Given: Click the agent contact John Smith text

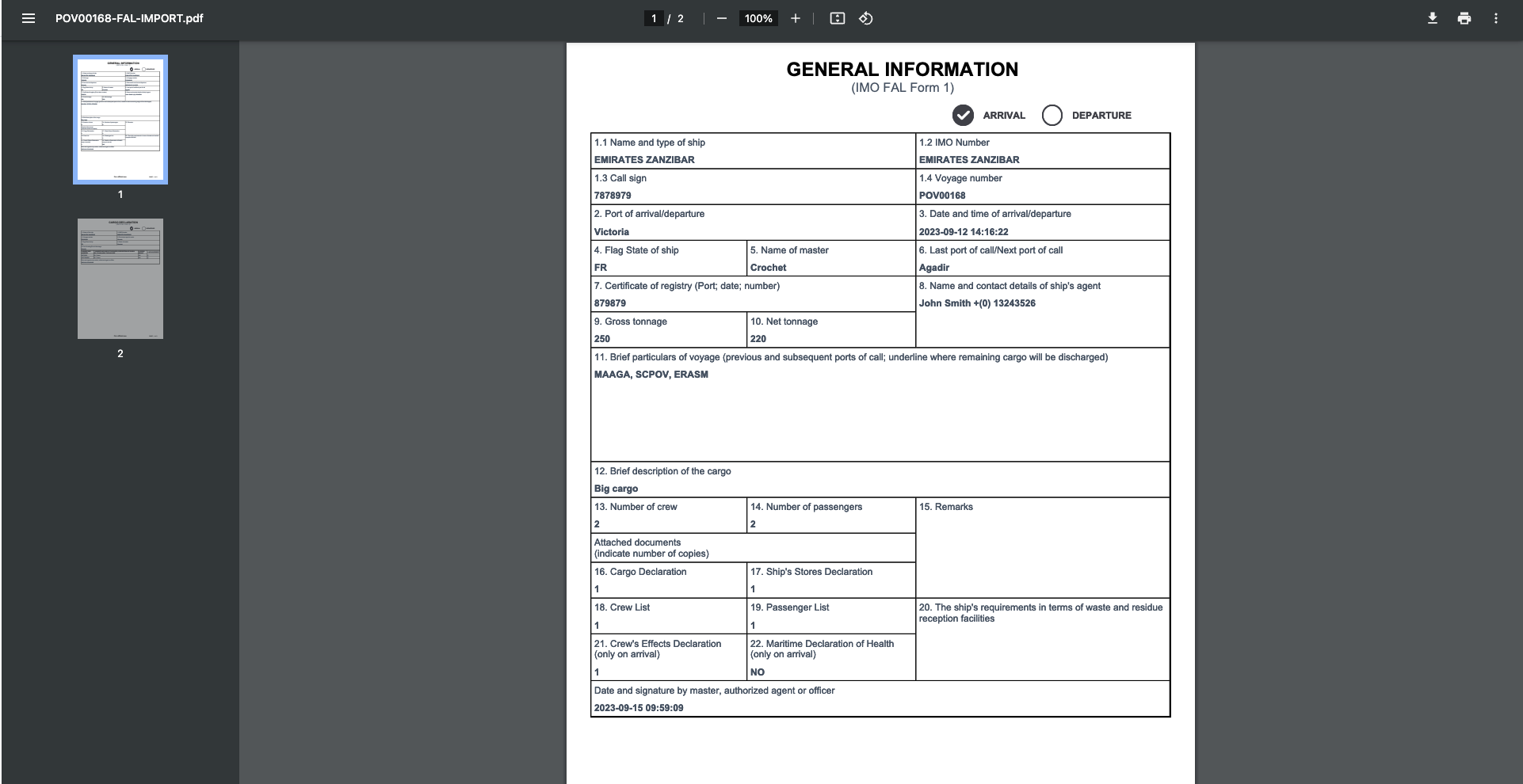Looking at the screenshot, I should (977, 303).
